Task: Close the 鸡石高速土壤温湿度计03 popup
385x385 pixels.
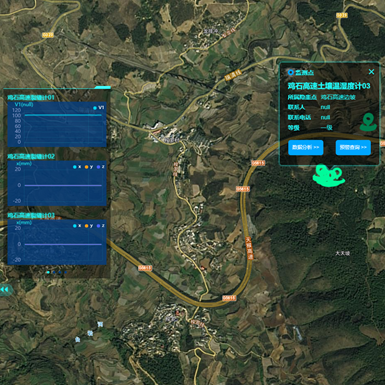Action: (371, 72)
